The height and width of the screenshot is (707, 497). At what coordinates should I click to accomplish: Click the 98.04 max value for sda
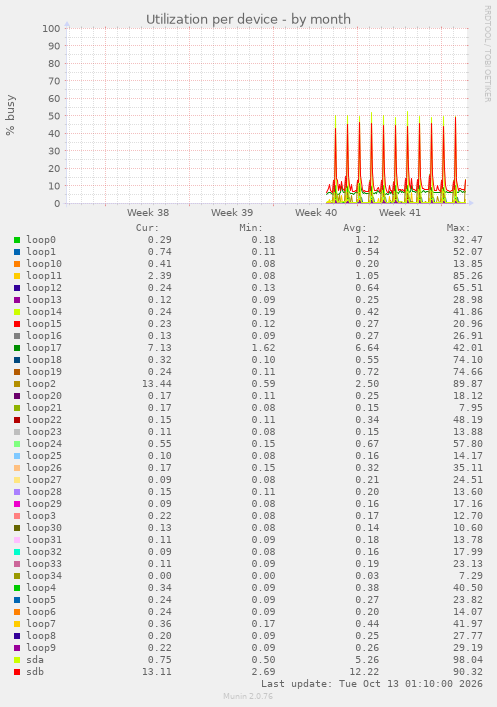(468, 660)
